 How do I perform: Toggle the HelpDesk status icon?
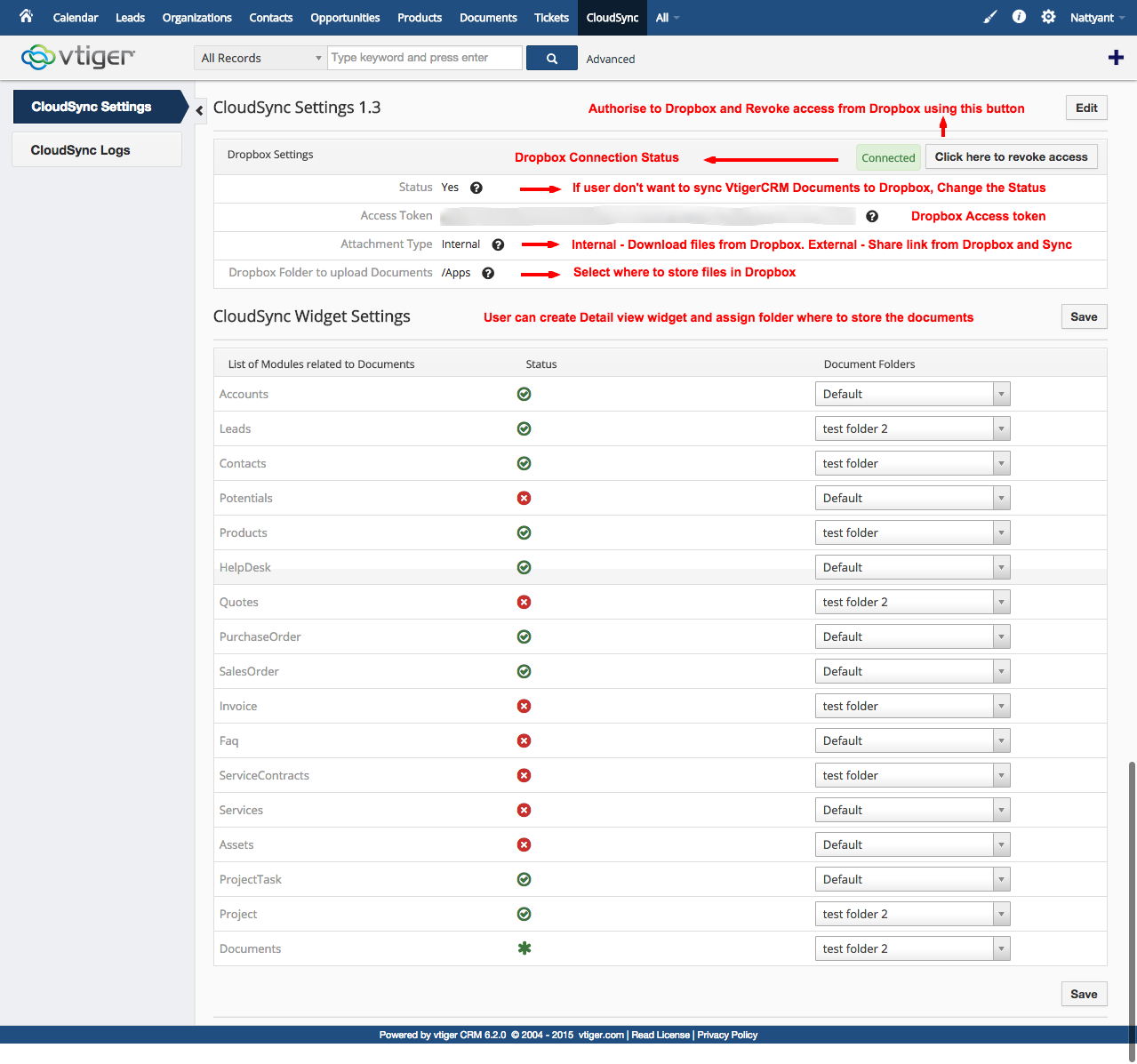tap(524, 567)
